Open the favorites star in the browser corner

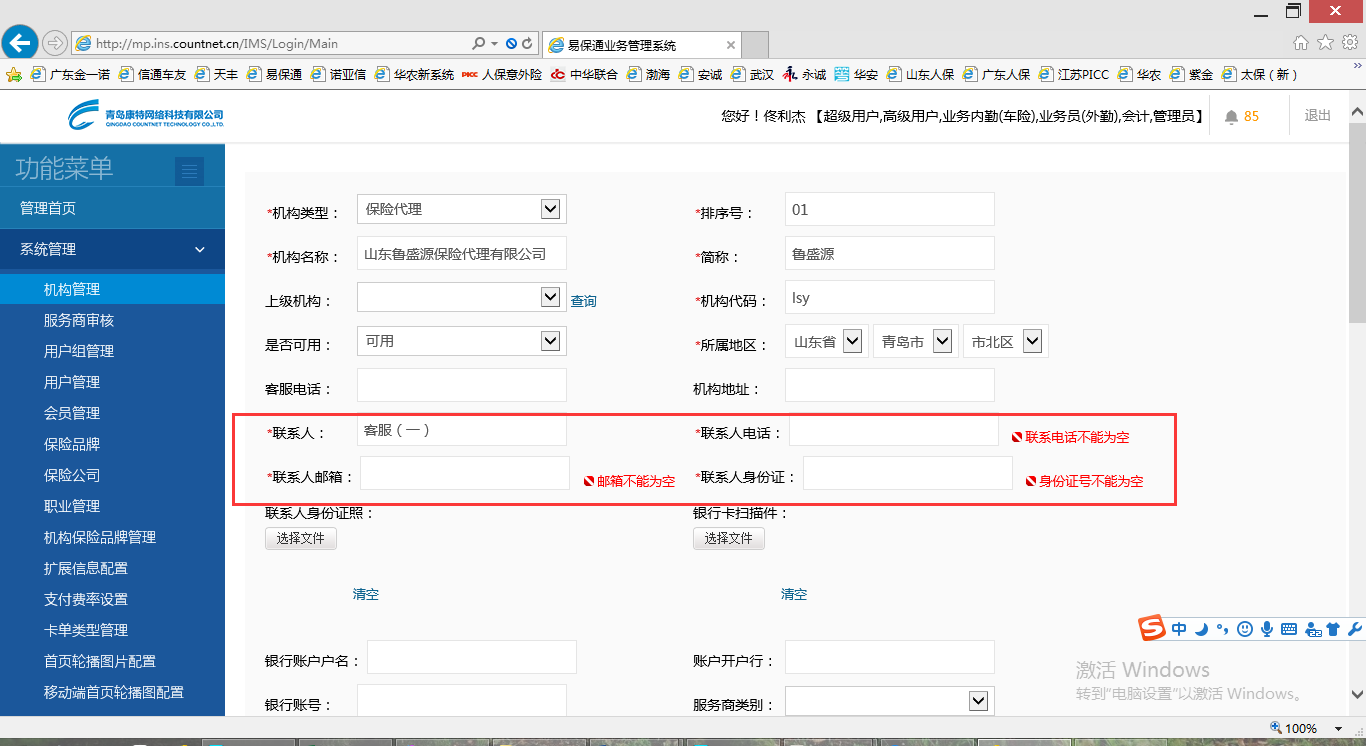tap(1326, 42)
